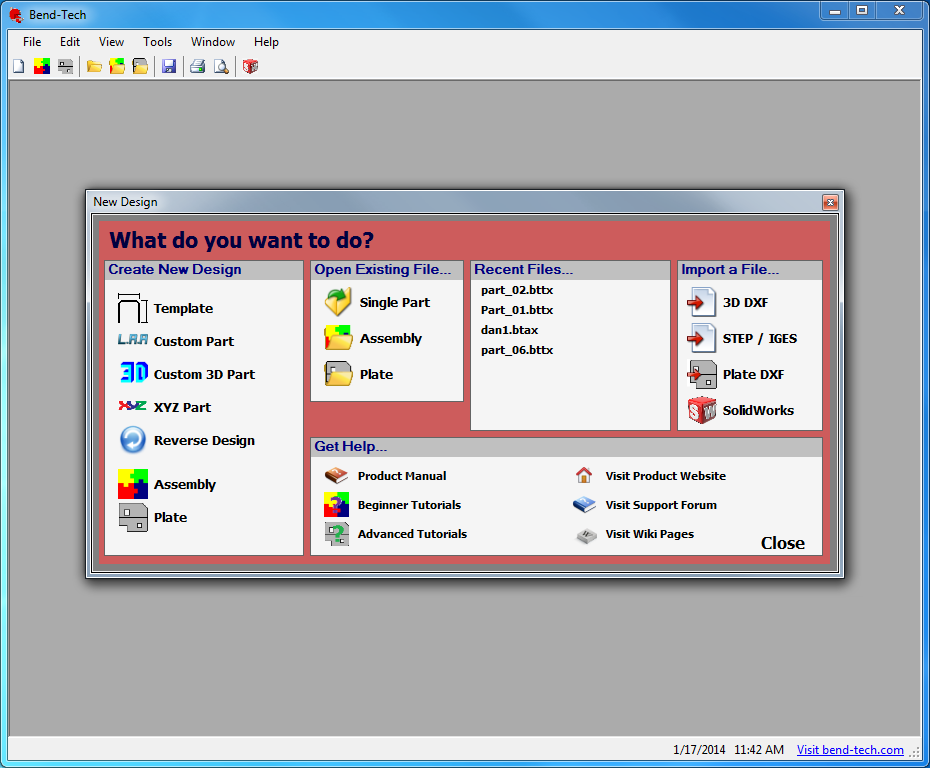Click the open assembly folder toolbar icon
Screen dimensions: 930x768
click(x=117, y=66)
